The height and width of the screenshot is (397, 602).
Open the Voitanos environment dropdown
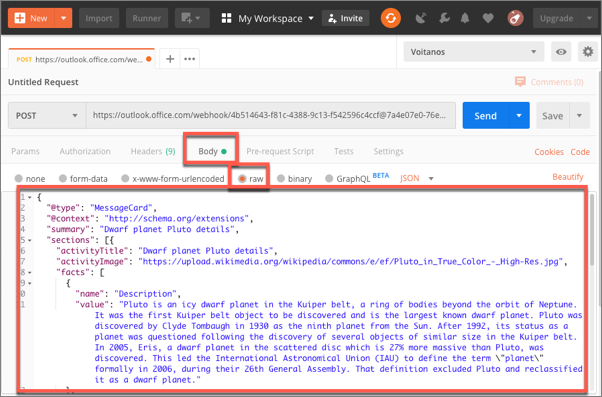pos(473,51)
